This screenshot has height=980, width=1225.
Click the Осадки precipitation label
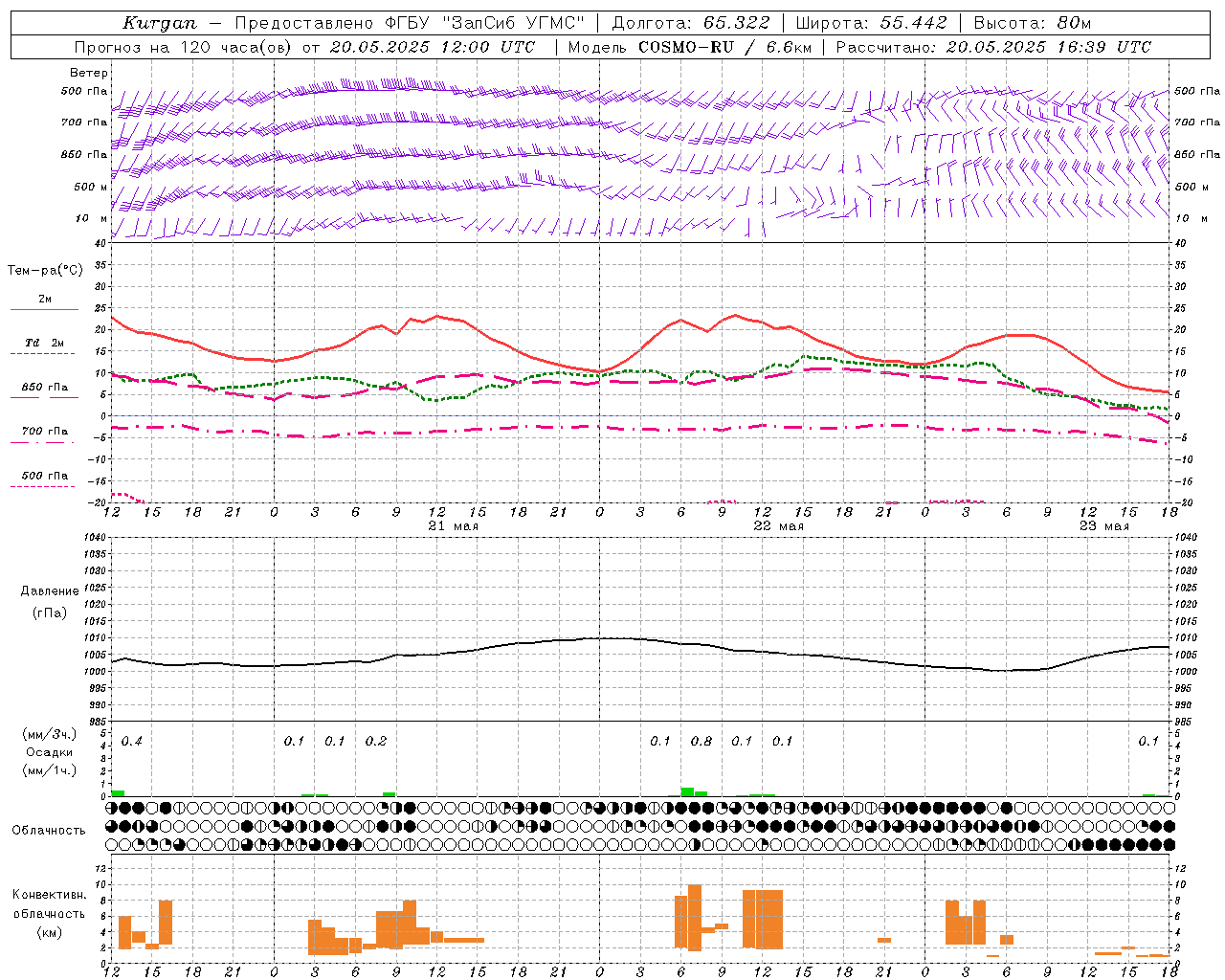[49, 752]
